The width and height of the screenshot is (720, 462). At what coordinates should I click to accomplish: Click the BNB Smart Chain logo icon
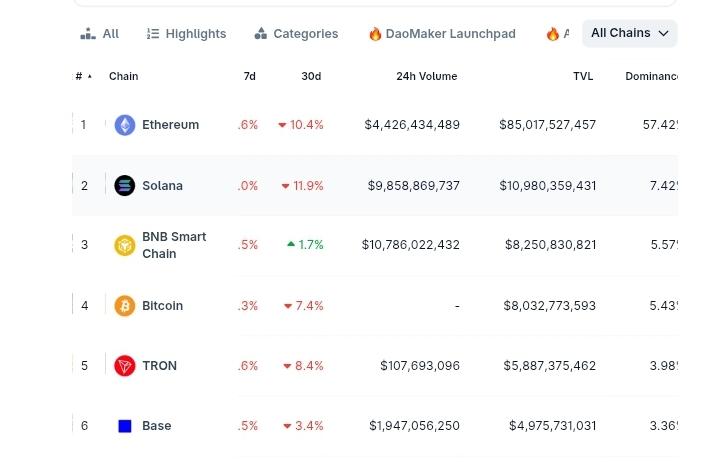click(124, 245)
